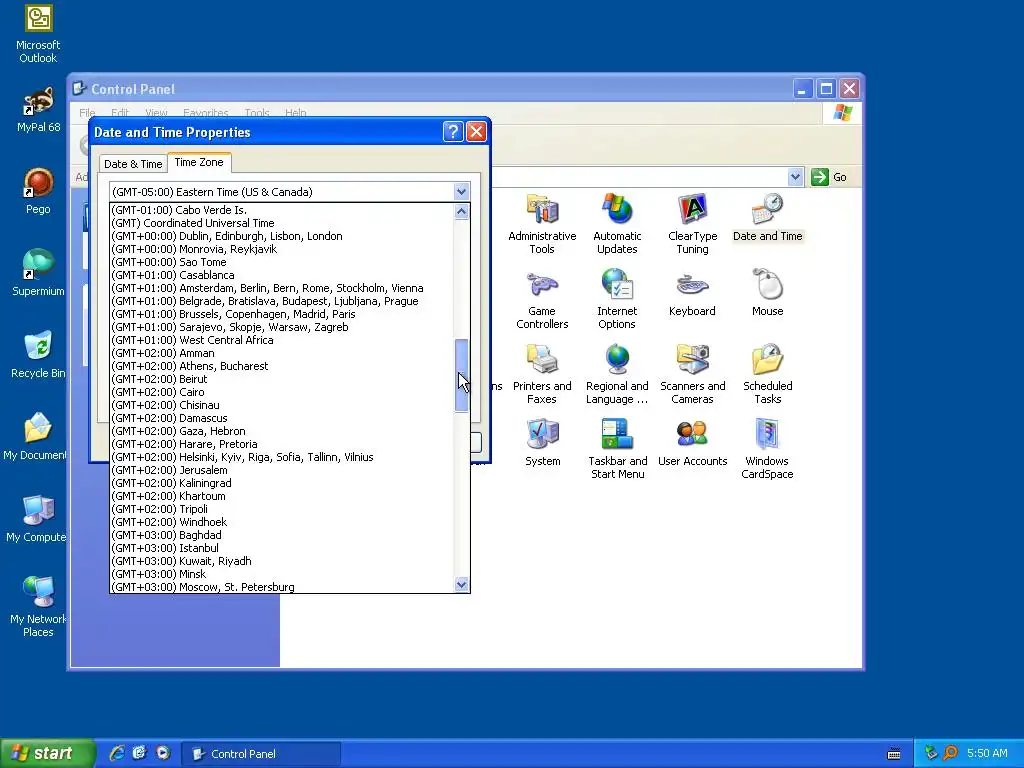Choose (GMT+00:00) Sao Tome
This screenshot has height=768, width=1024.
point(281,263)
